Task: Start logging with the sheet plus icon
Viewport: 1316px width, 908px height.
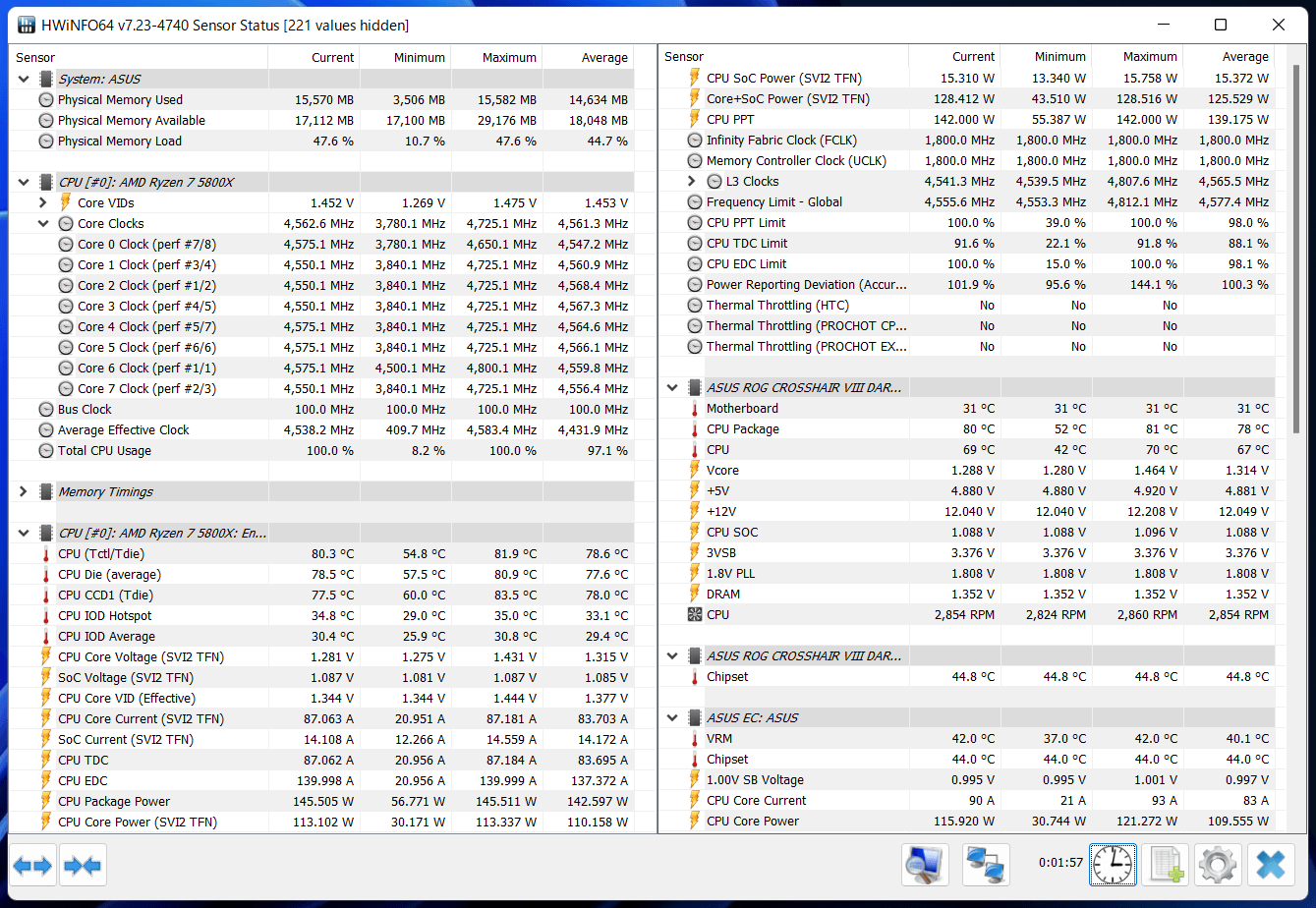Action: [x=1166, y=866]
